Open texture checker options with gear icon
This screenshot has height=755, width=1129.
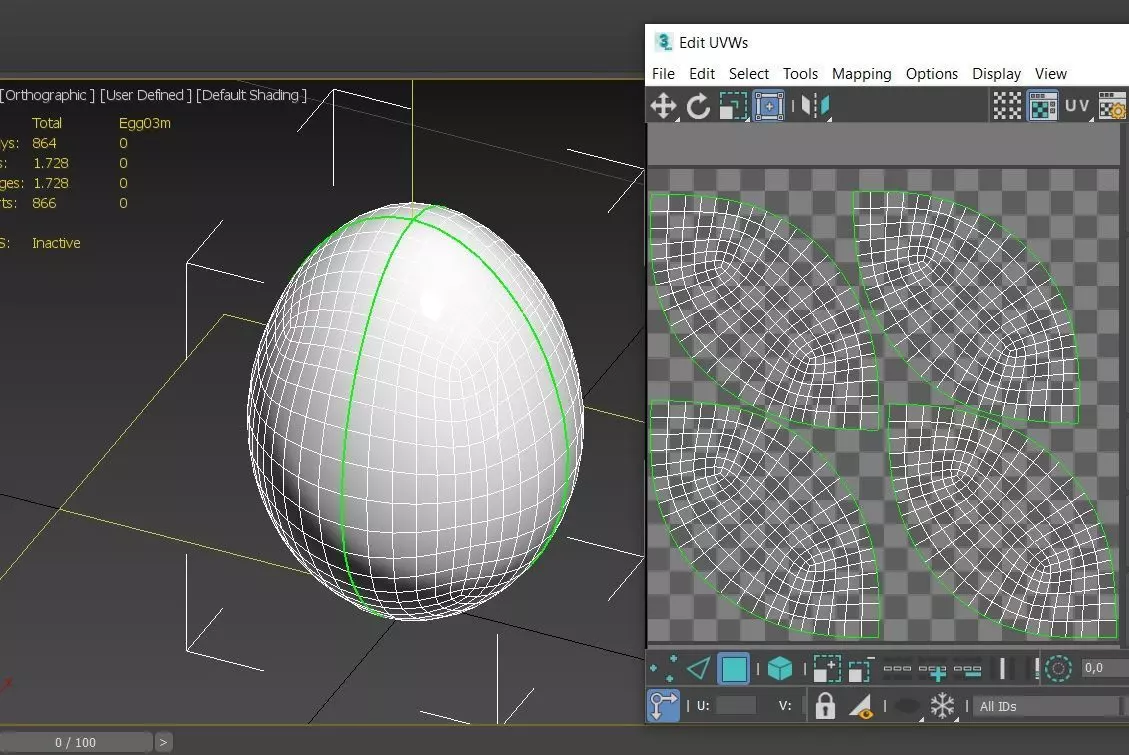1112,107
